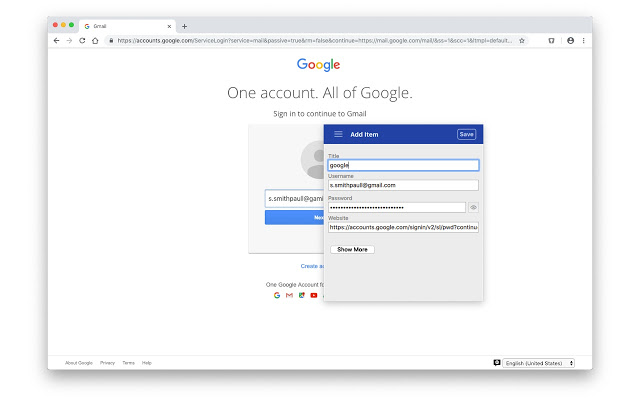Click the Google email input field
The image size is (640, 400).
pos(294,199)
